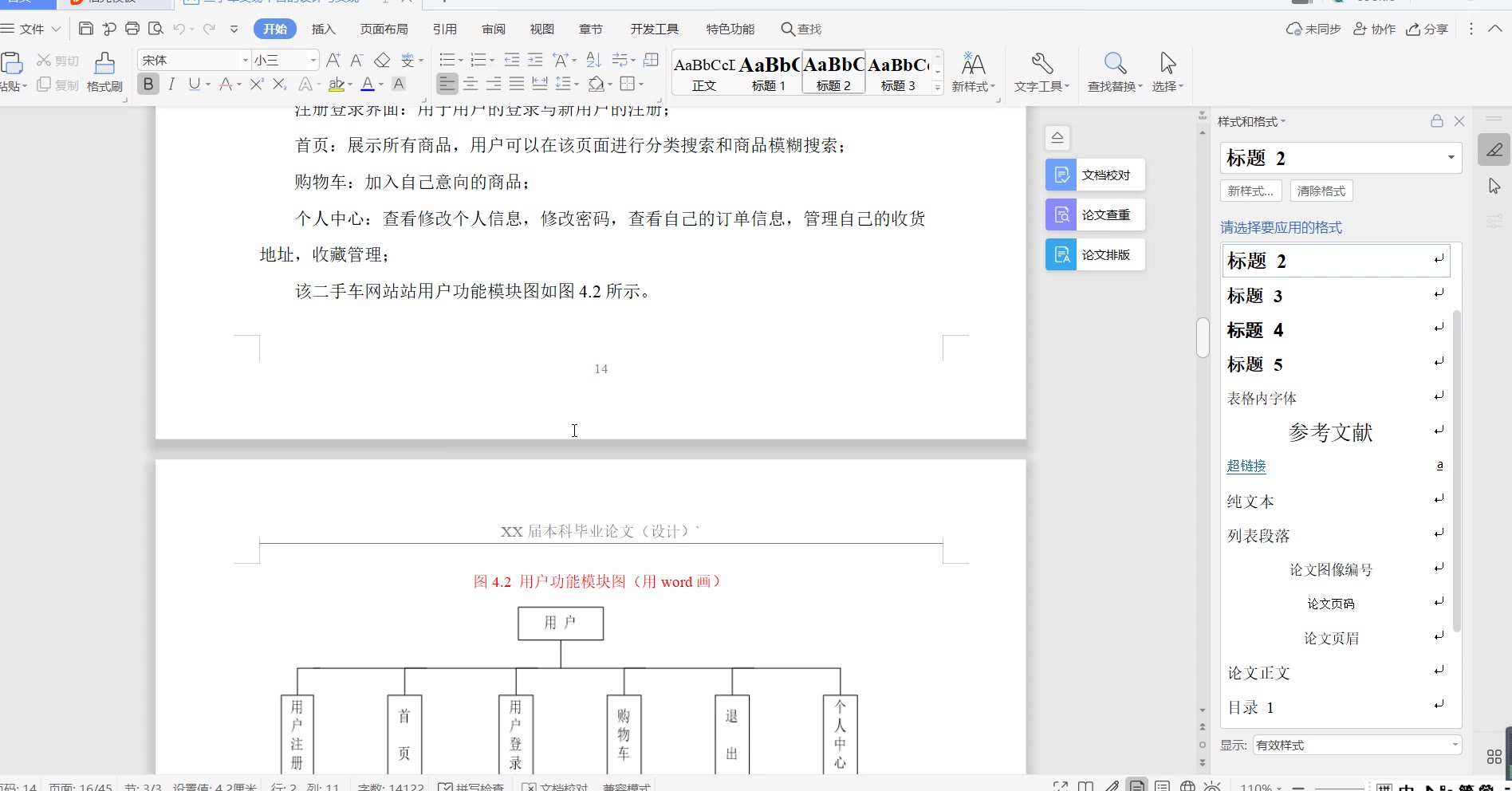Click the paragraph shading fill bucket

pyautogui.click(x=597, y=84)
